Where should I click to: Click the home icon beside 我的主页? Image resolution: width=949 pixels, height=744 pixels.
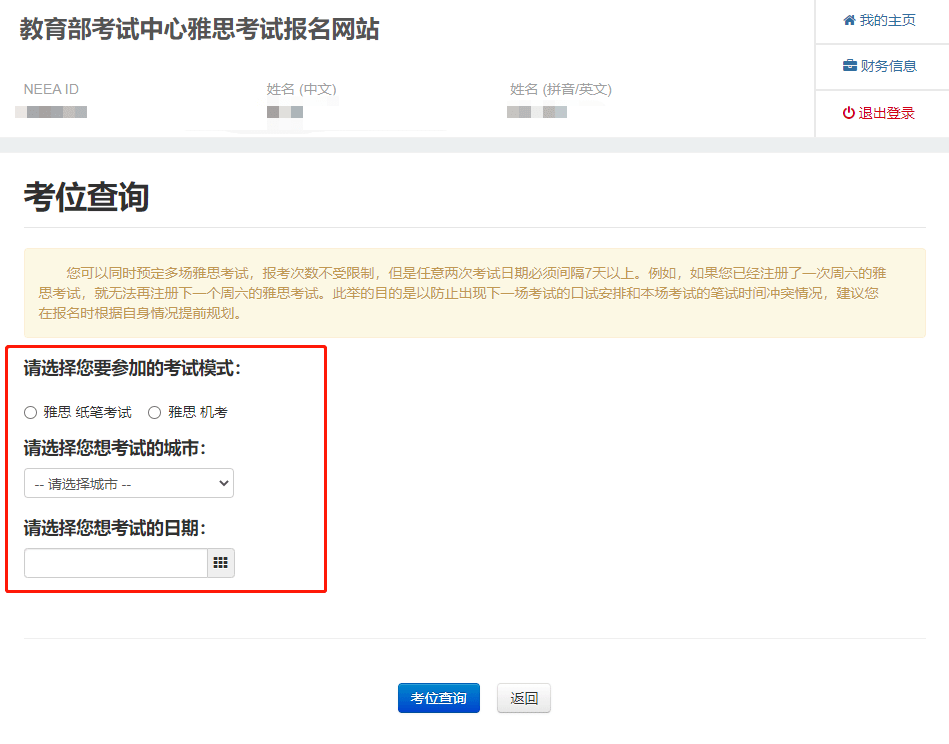pos(849,21)
